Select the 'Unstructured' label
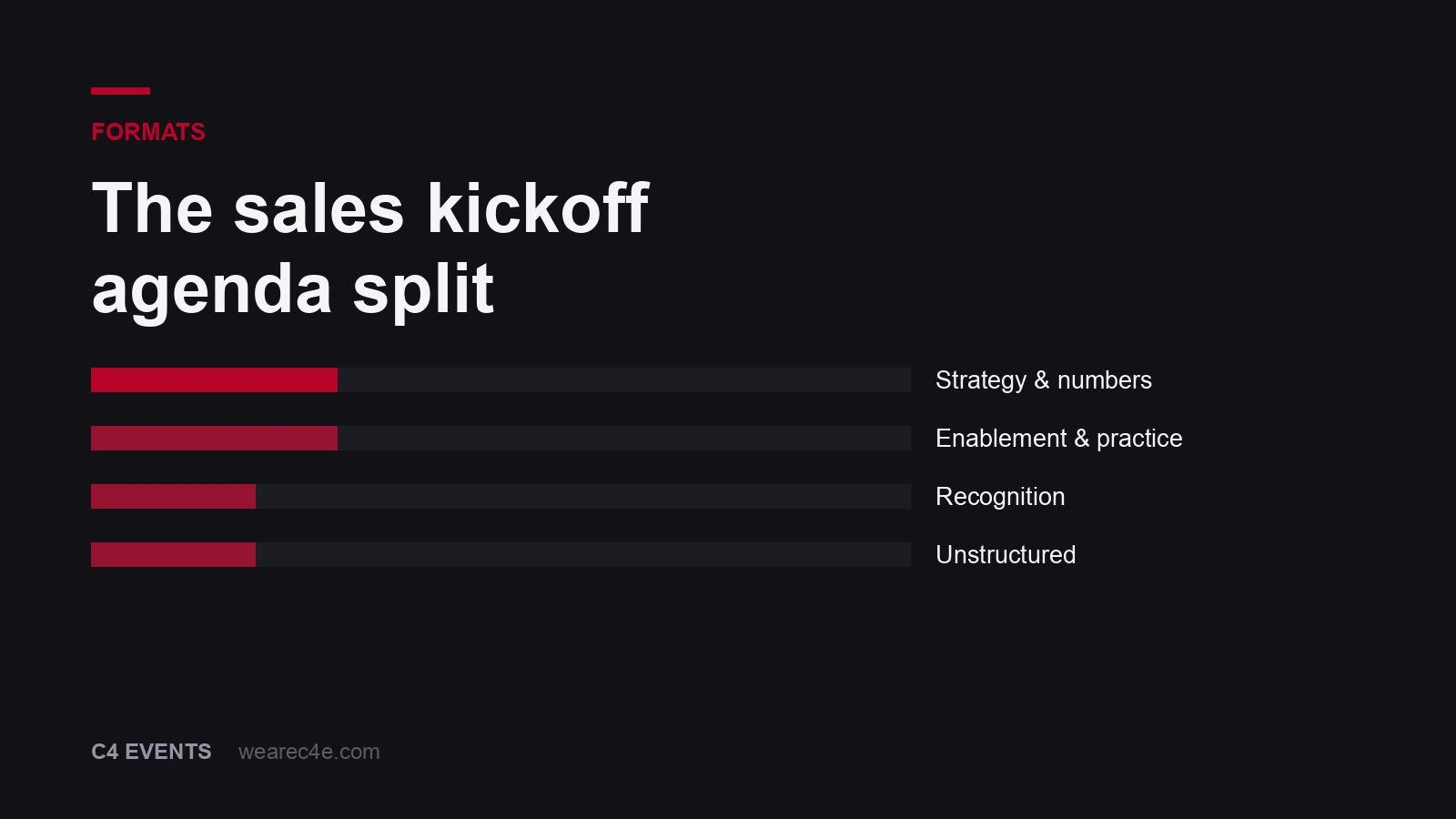This screenshot has width=1456, height=819. (x=1006, y=555)
